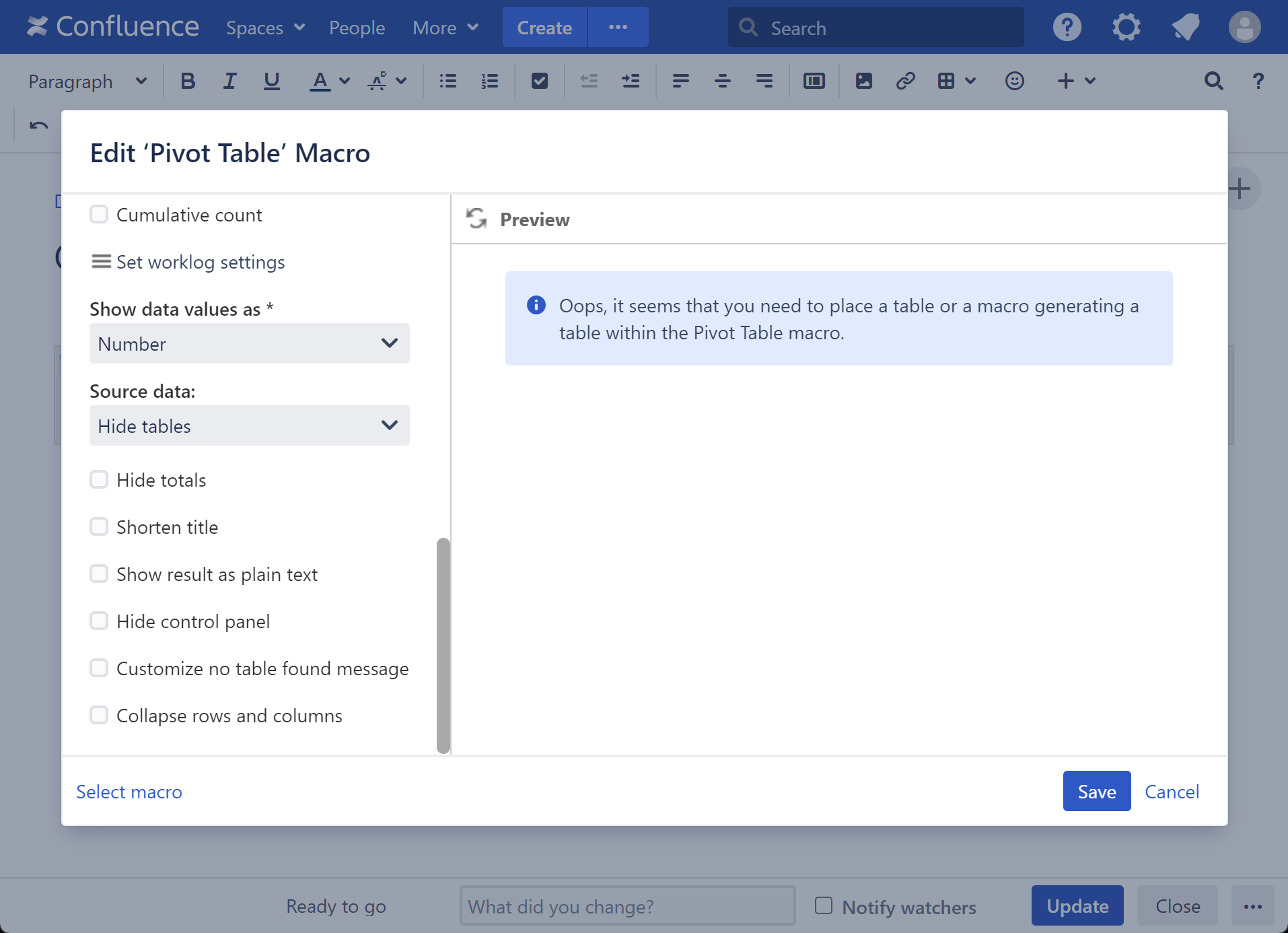Screen dimensions: 1288x933
Task: Click the Update page button
Action: [x=1077, y=906]
